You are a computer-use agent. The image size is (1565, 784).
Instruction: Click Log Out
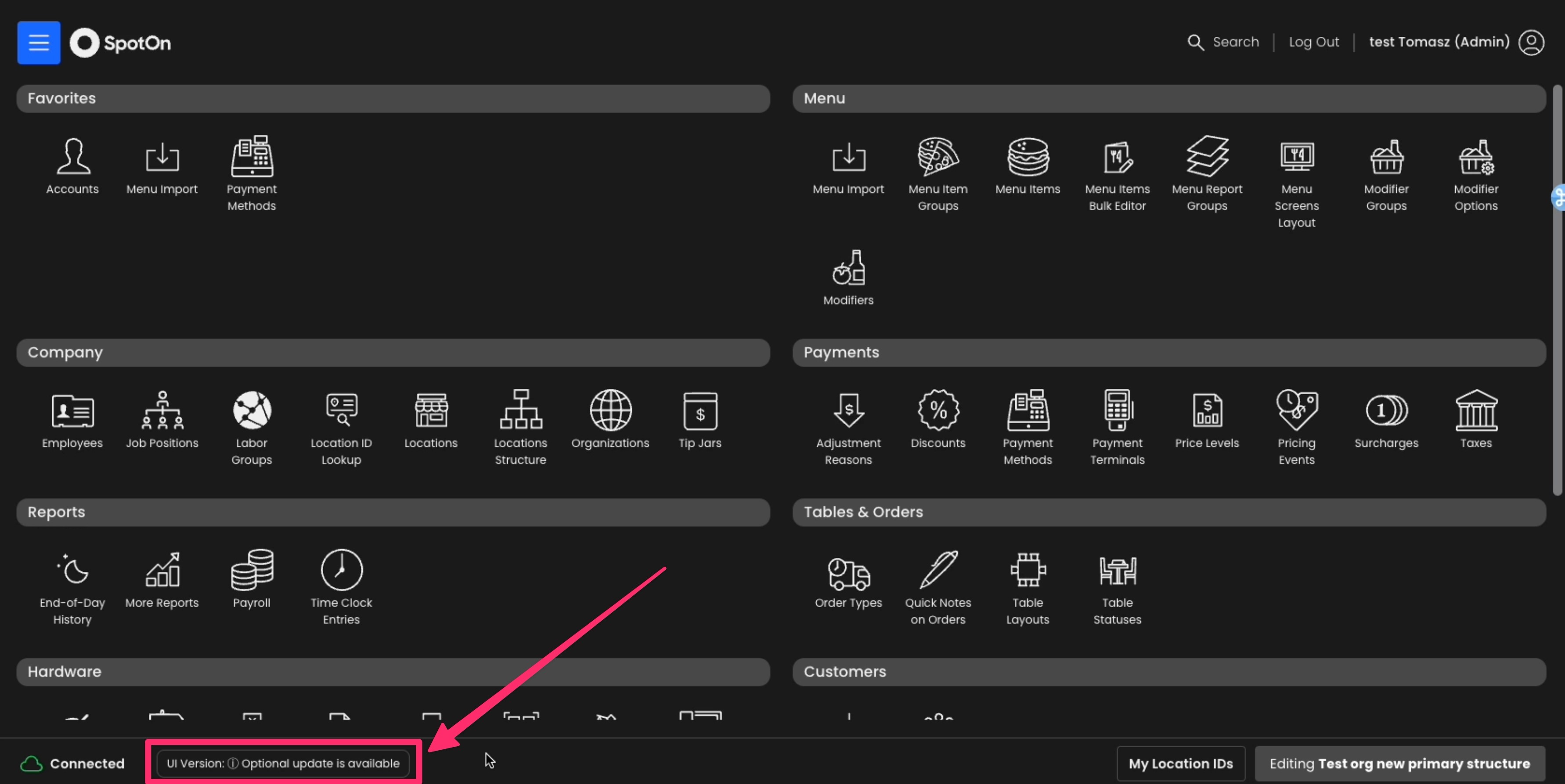coord(1313,42)
